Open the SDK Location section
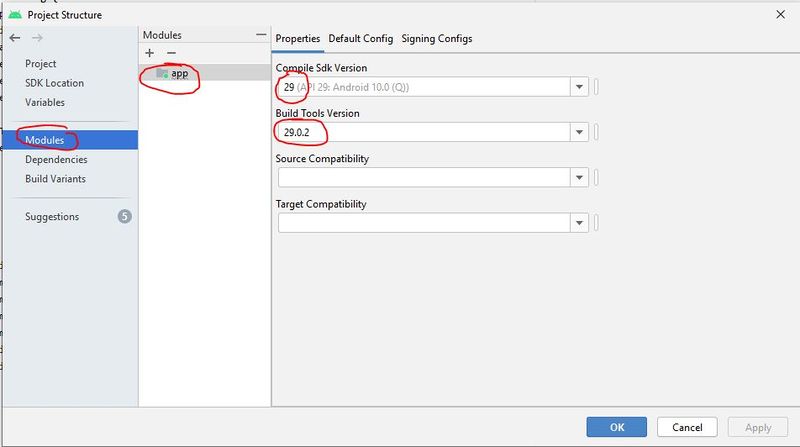The height and width of the screenshot is (447, 800). click(54, 83)
